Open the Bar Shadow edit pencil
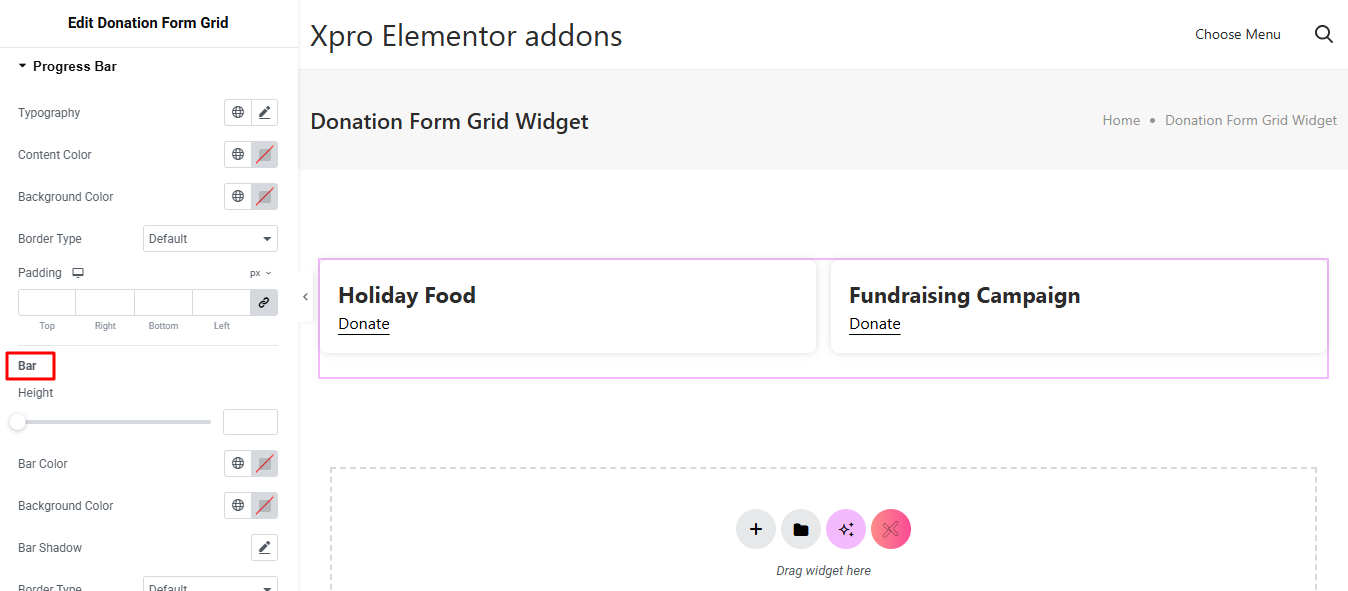 264,548
